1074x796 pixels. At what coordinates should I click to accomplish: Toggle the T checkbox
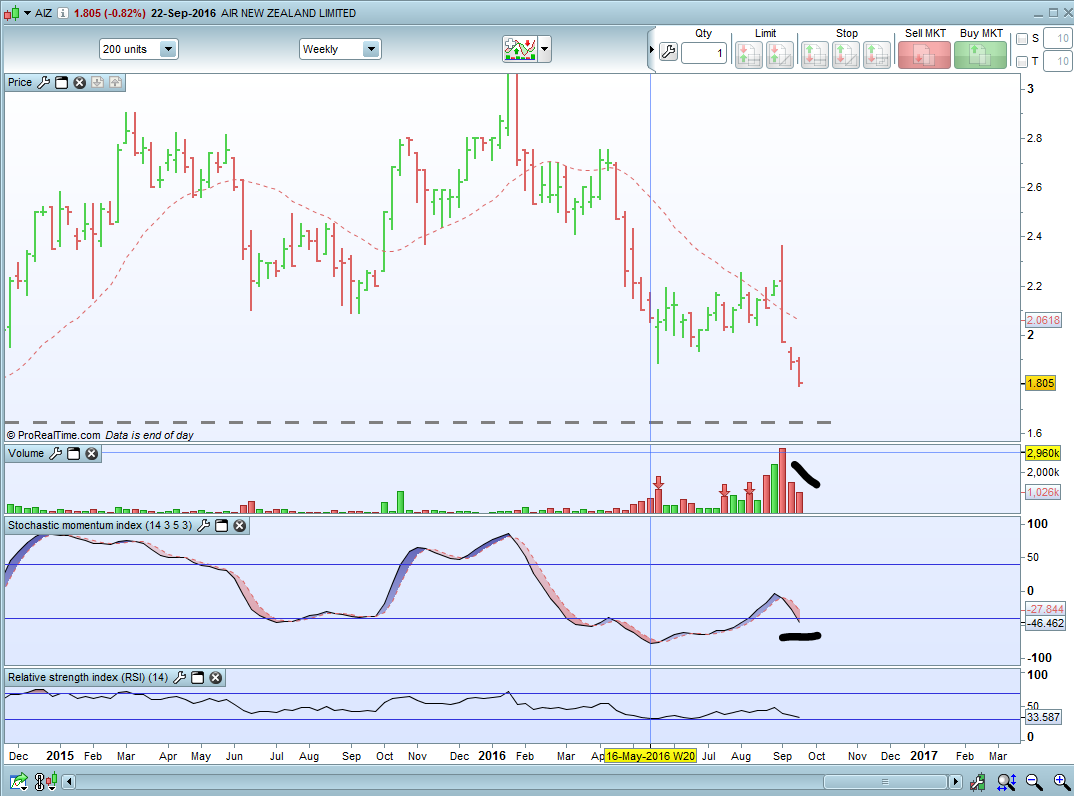[x=1022, y=62]
